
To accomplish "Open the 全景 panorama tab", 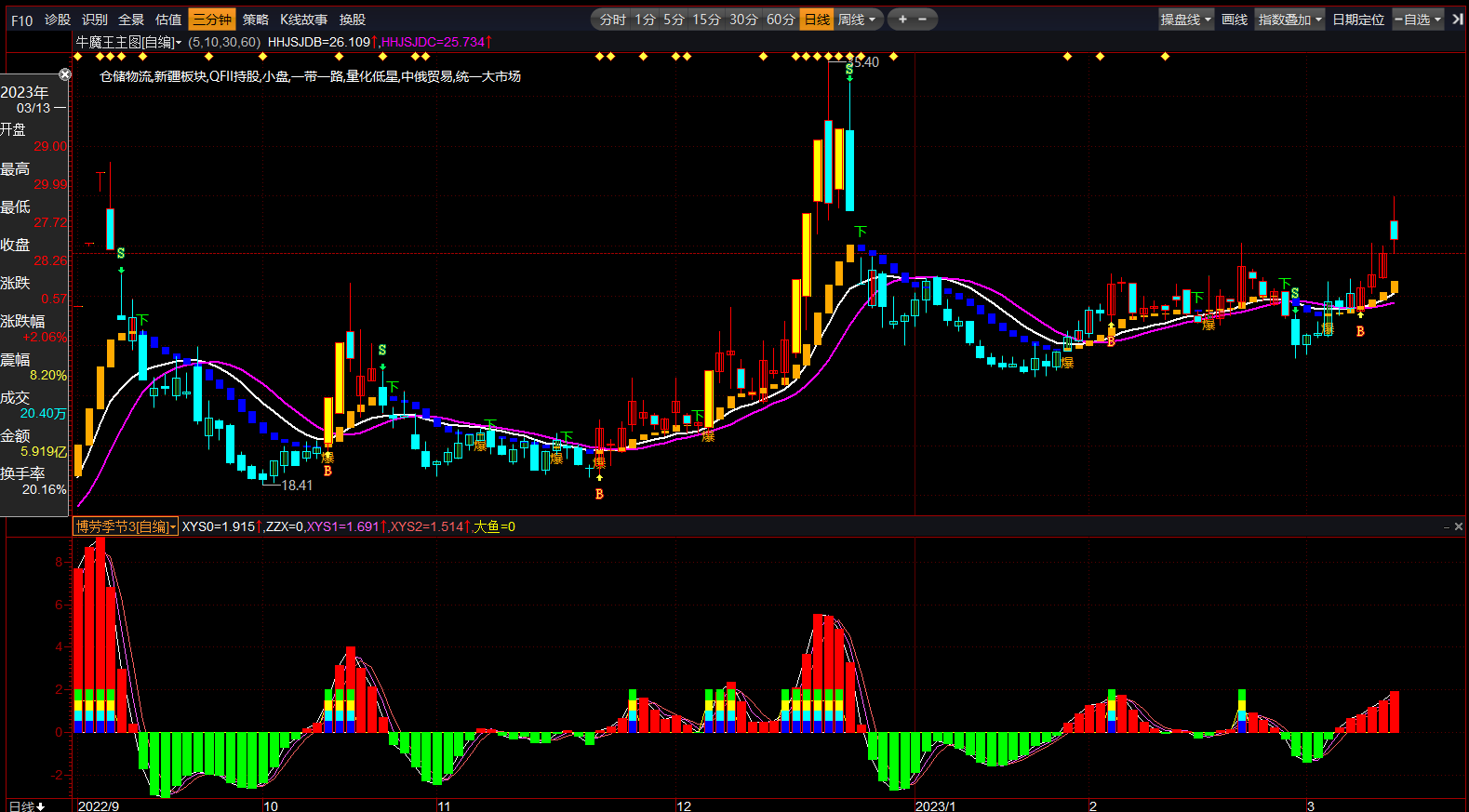I will click(x=131, y=20).
